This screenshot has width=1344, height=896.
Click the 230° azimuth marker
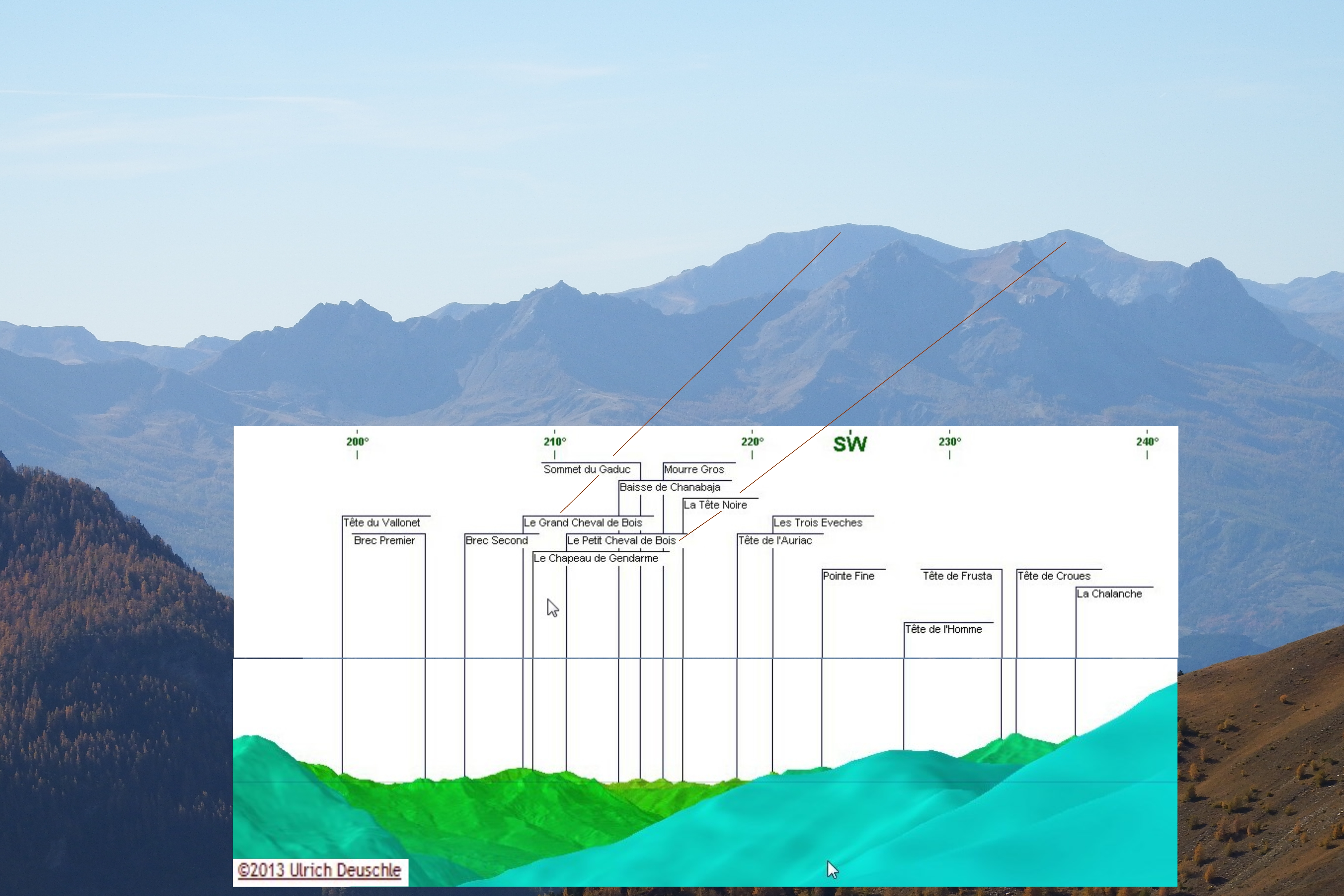pos(950,441)
